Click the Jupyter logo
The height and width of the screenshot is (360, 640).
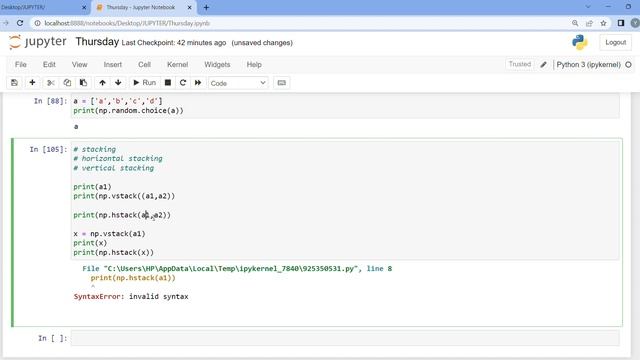tap(38, 42)
